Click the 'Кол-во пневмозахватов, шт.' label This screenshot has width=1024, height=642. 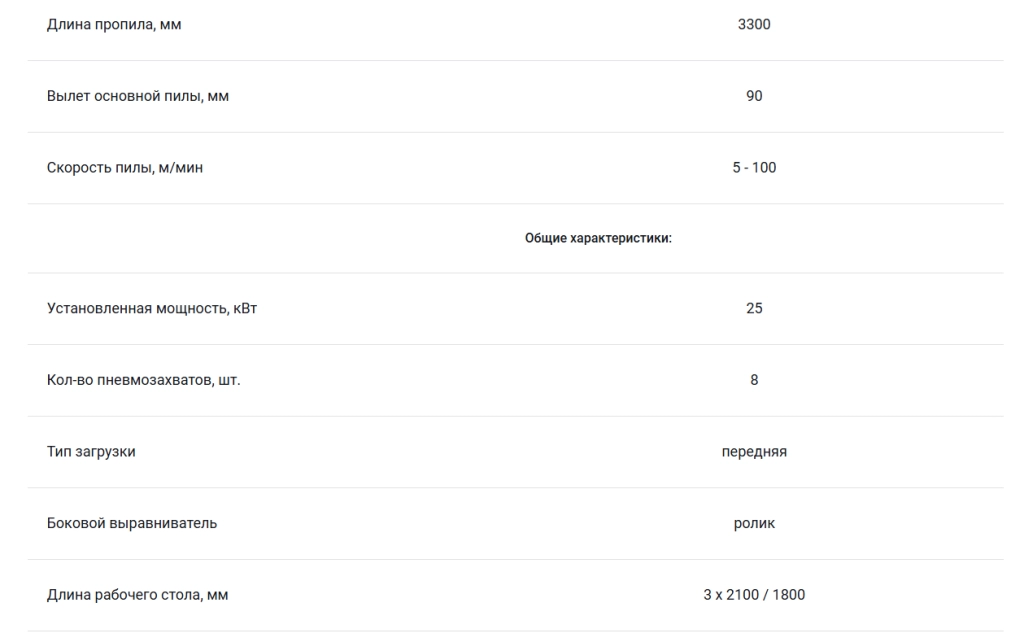coord(144,380)
